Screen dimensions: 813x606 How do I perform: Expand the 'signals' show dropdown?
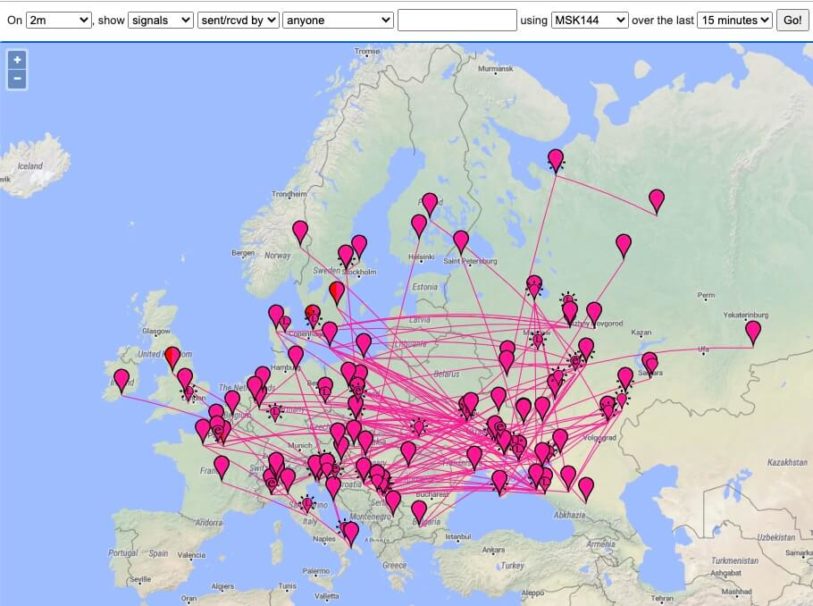tap(162, 20)
